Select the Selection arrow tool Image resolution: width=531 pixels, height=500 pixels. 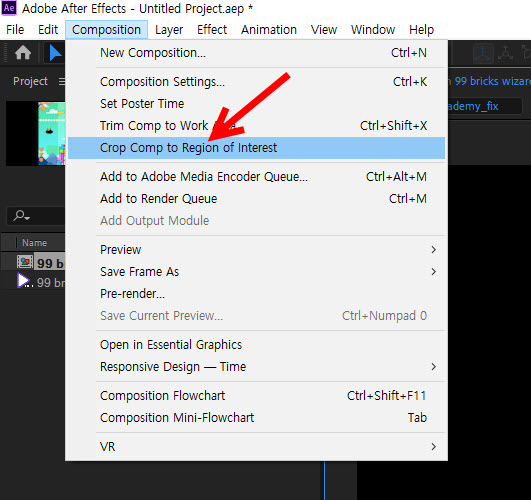point(55,53)
